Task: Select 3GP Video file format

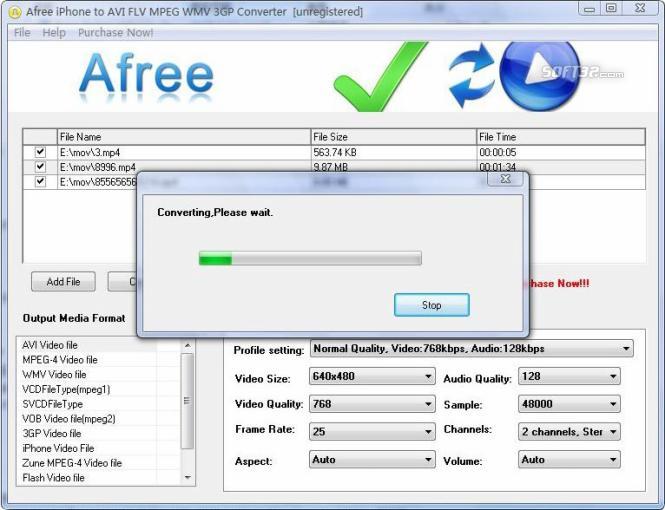Action: (x=51, y=434)
